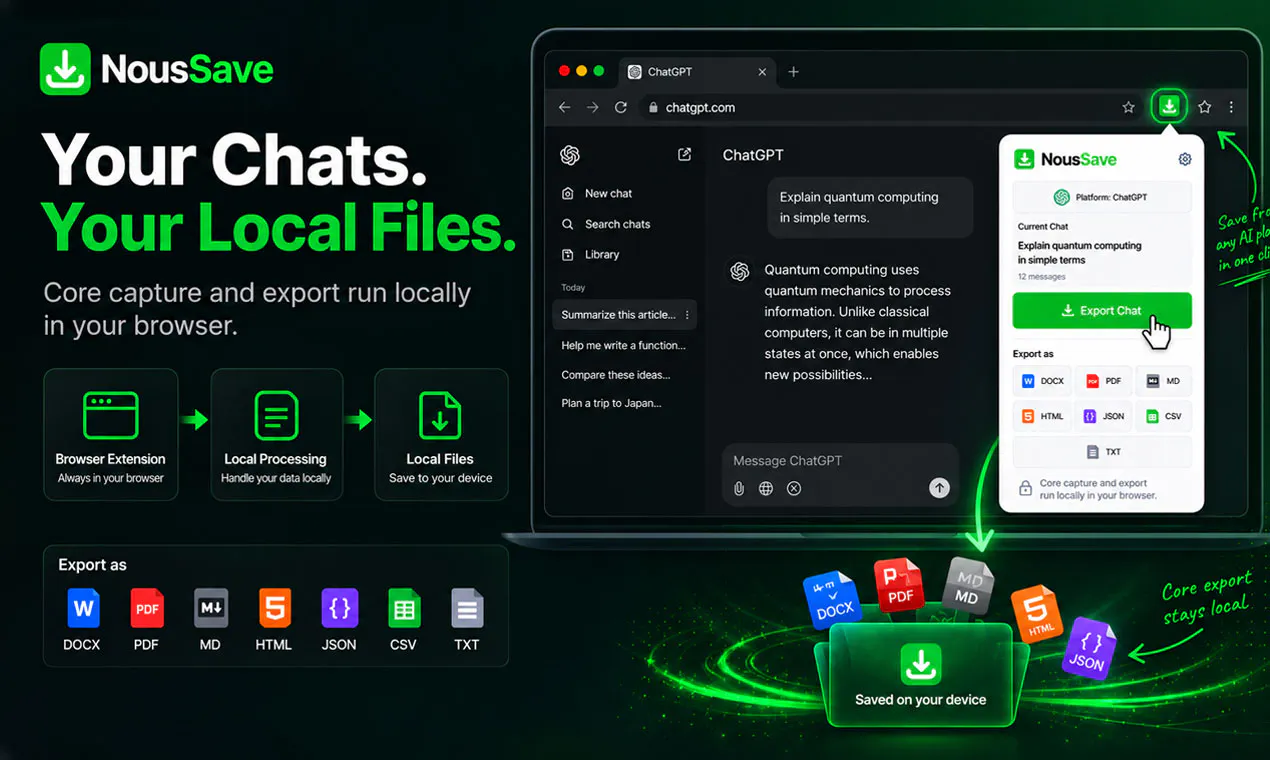Choose MD format in the NousSave popup
This screenshot has height=760, width=1270.
1163,381
